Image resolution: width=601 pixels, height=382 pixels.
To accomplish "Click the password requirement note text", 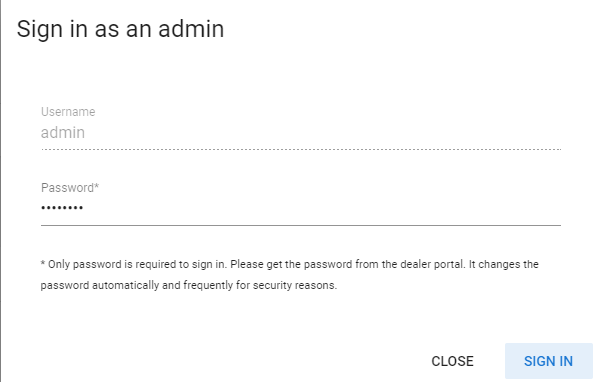I will click(x=290, y=275).
